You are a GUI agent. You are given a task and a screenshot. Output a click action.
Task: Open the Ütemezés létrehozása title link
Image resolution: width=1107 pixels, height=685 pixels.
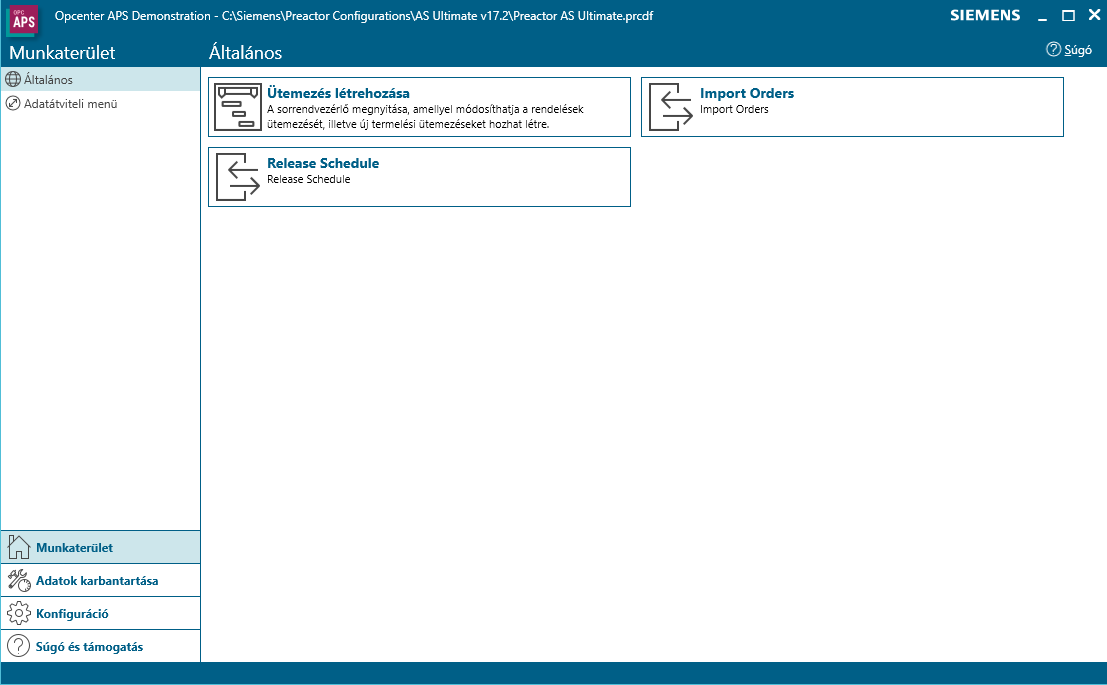coord(338,94)
